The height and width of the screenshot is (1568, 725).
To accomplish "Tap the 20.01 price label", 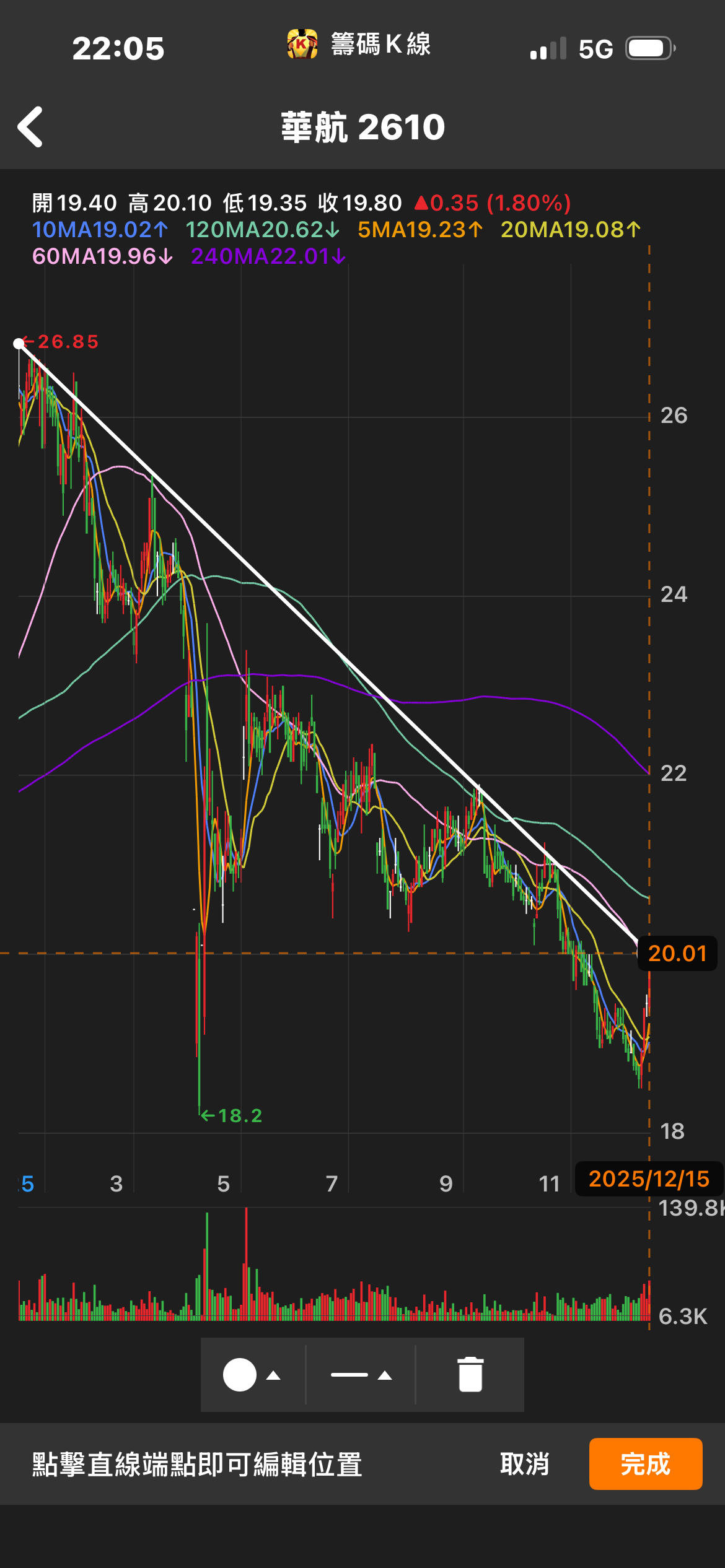I will click(677, 953).
